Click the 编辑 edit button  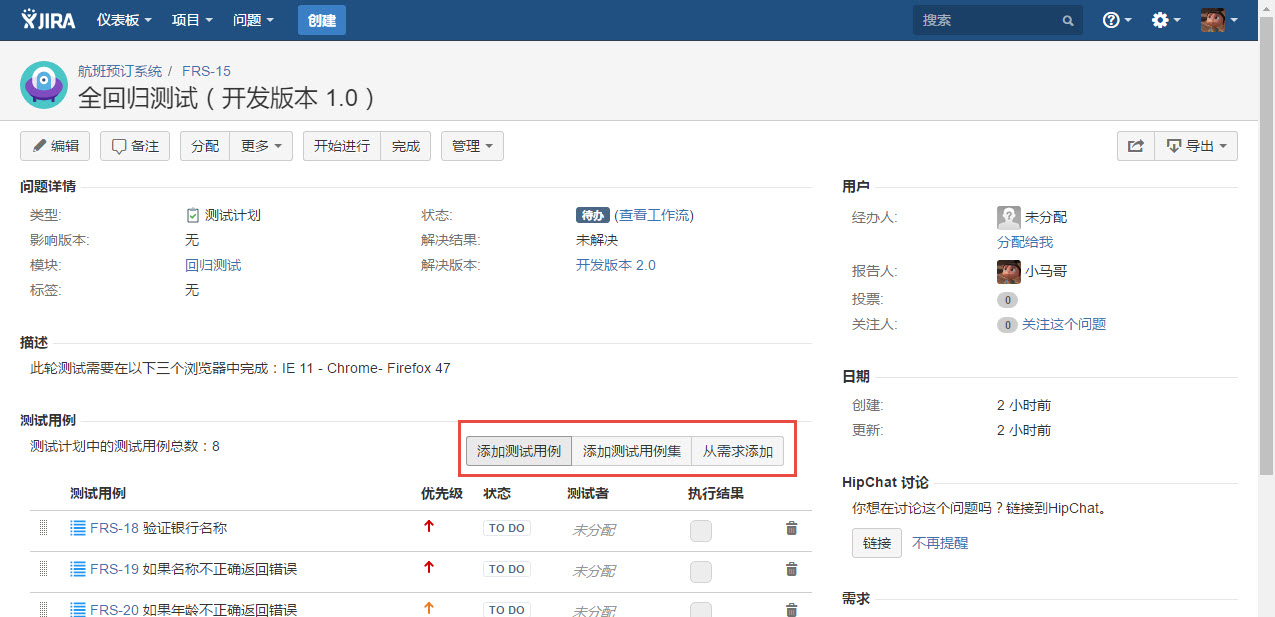pos(55,146)
